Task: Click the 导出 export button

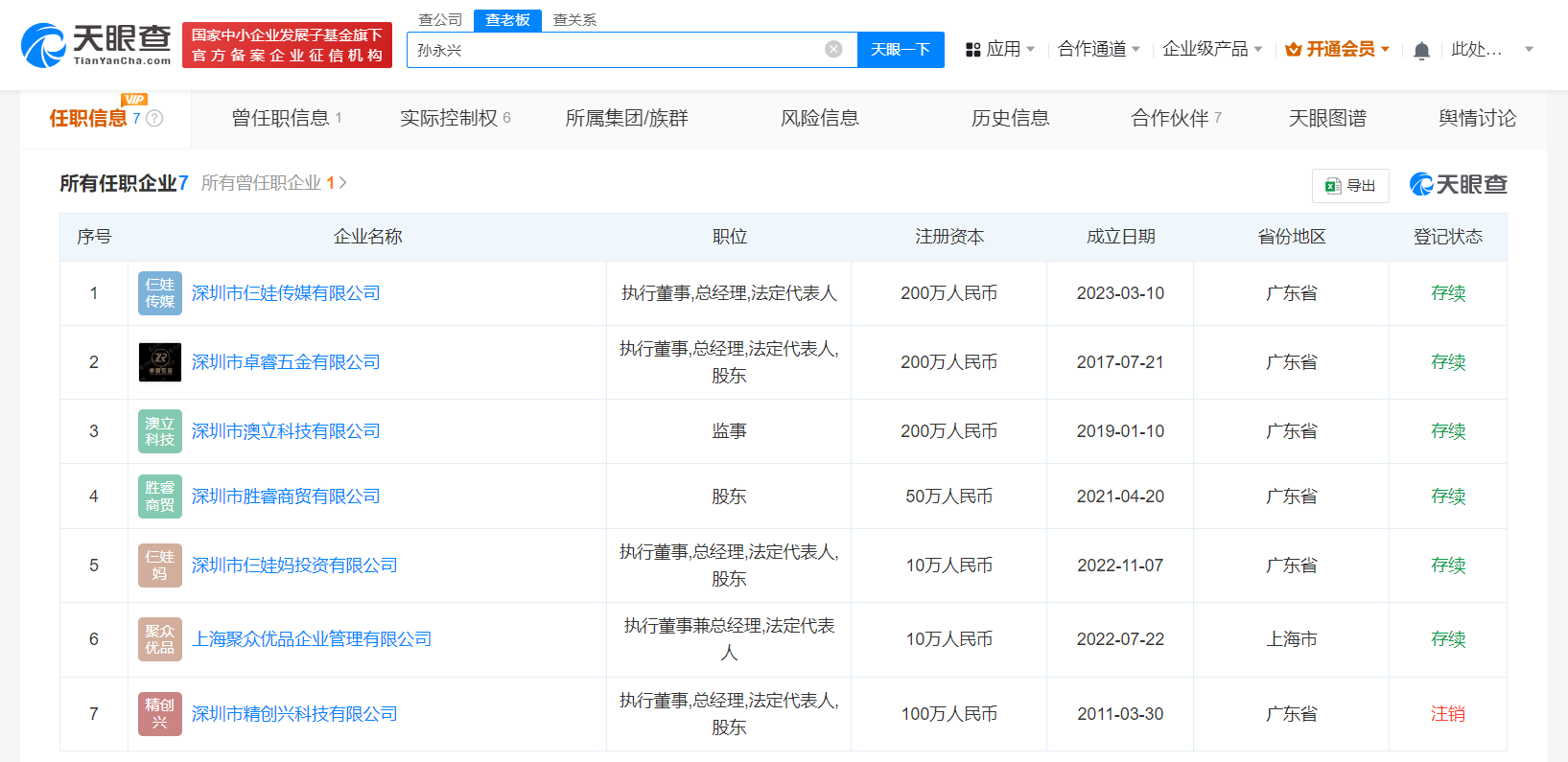Action: point(1350,186)
